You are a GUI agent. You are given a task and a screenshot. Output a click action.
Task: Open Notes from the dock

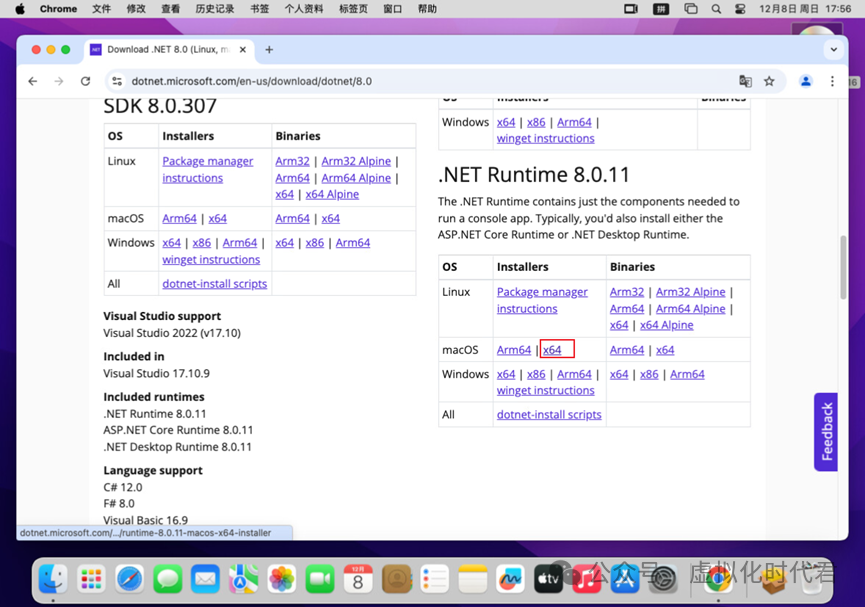point(472,579)
